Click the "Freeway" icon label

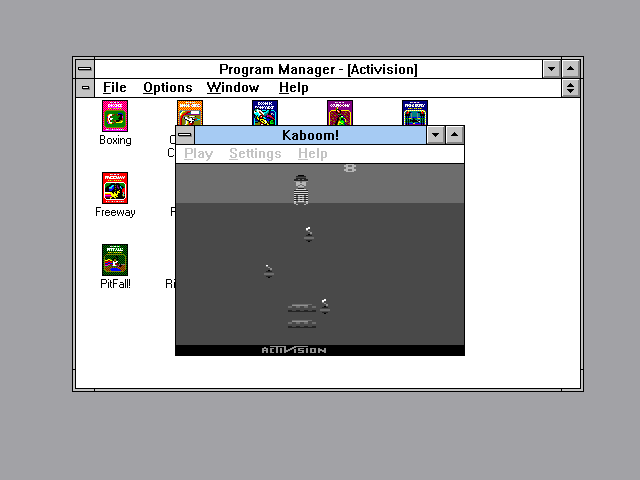(115, 212)
